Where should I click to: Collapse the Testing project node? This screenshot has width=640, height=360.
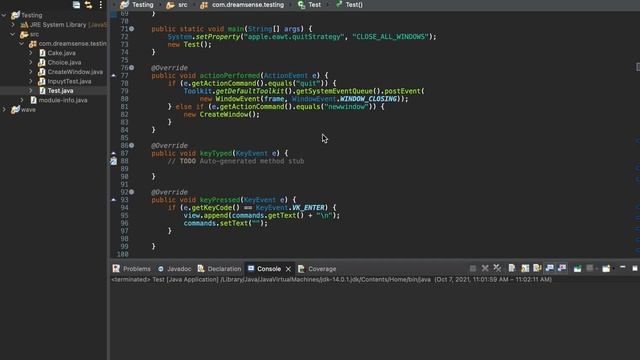click(x=4, y=15)
